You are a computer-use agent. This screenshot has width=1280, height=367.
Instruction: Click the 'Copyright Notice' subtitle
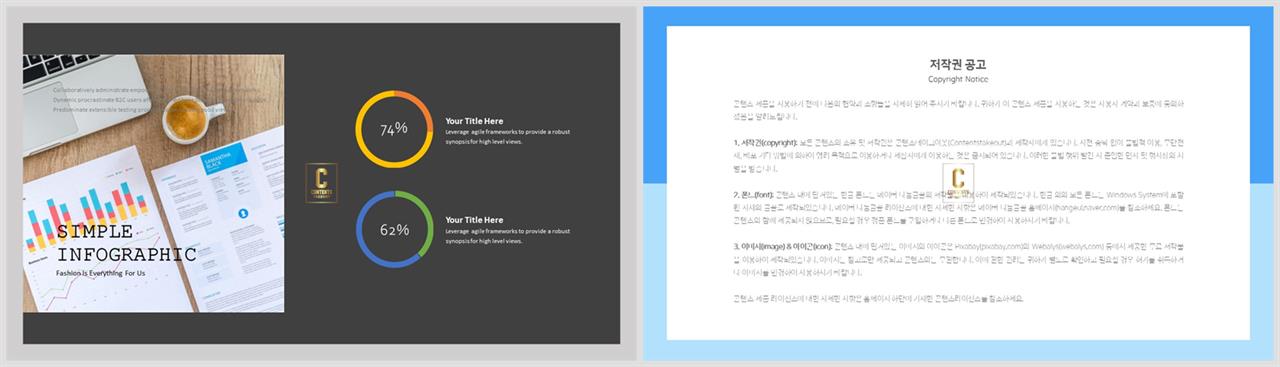(957, 79)
